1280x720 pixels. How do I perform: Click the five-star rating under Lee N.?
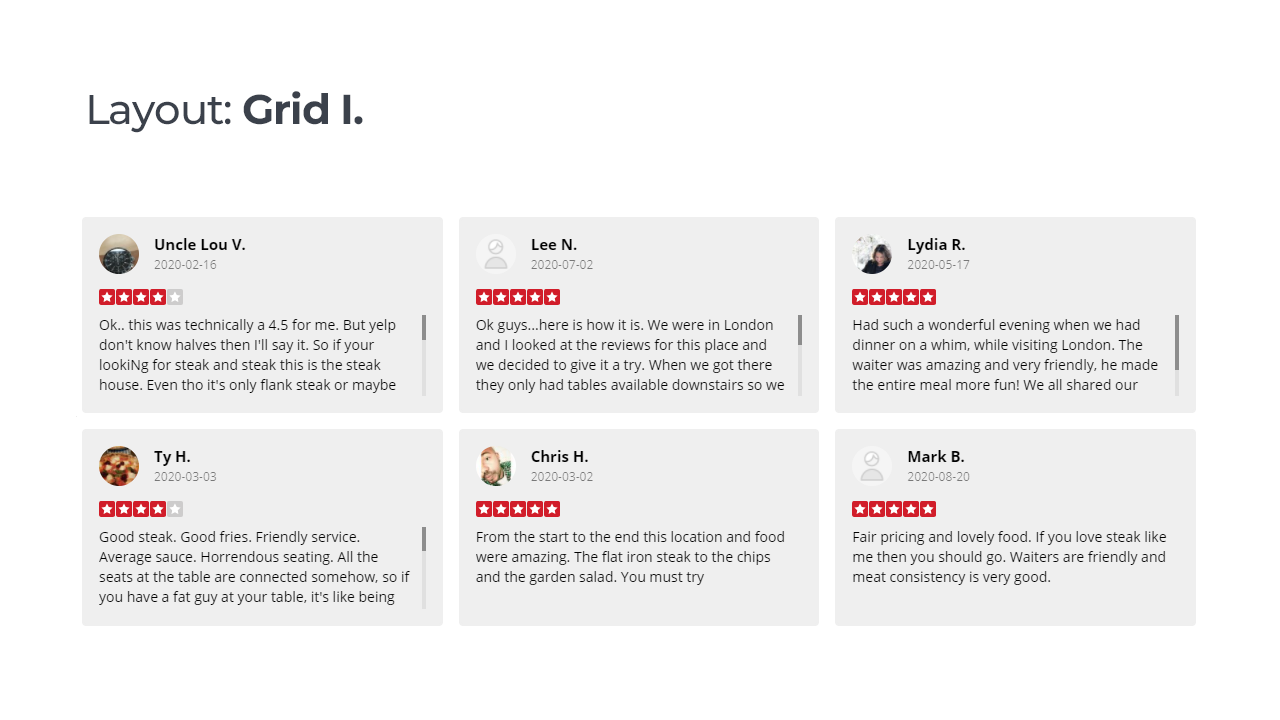[518, 297]
